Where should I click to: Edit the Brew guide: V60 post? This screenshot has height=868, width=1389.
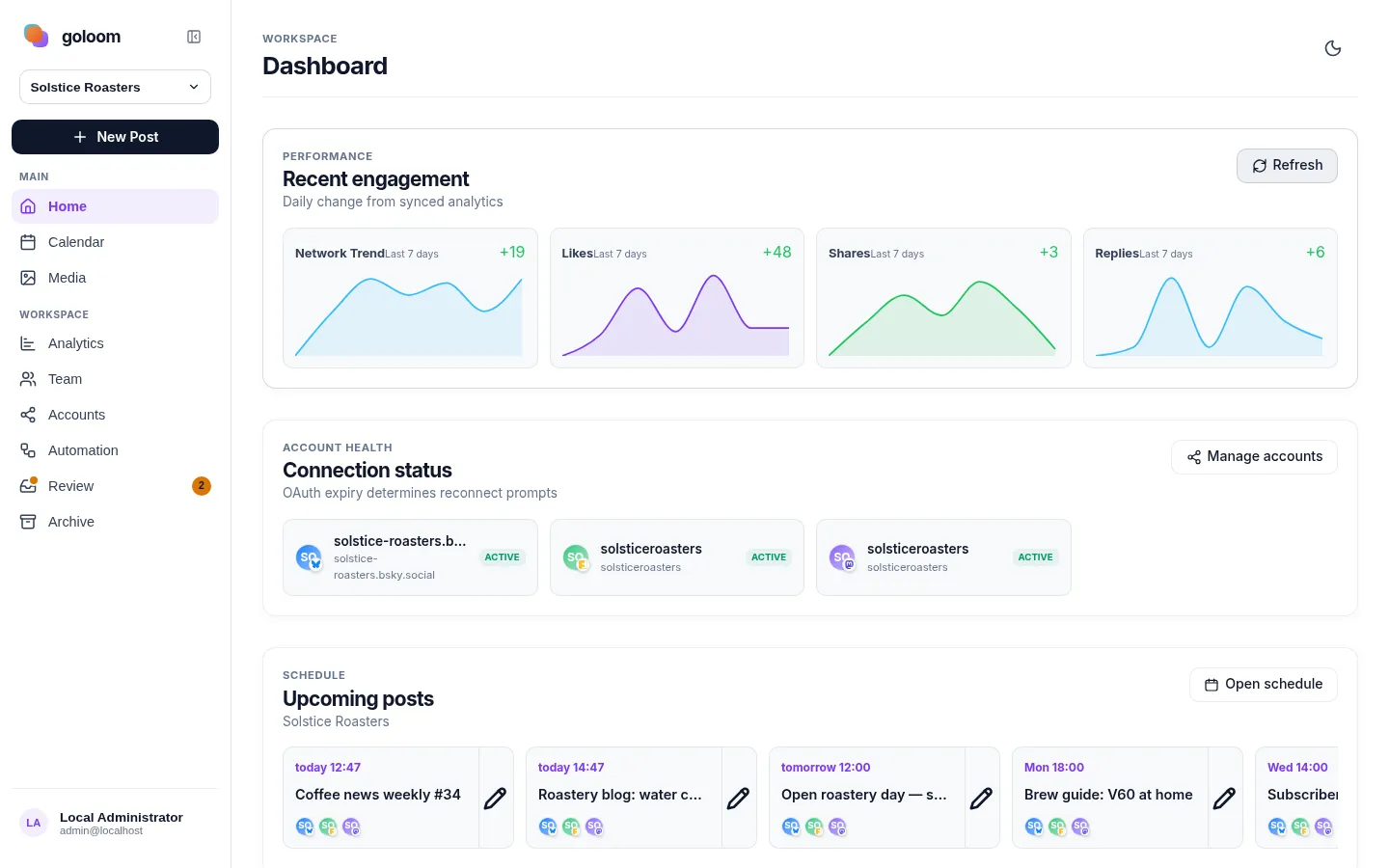click(x=1225, y=798)
